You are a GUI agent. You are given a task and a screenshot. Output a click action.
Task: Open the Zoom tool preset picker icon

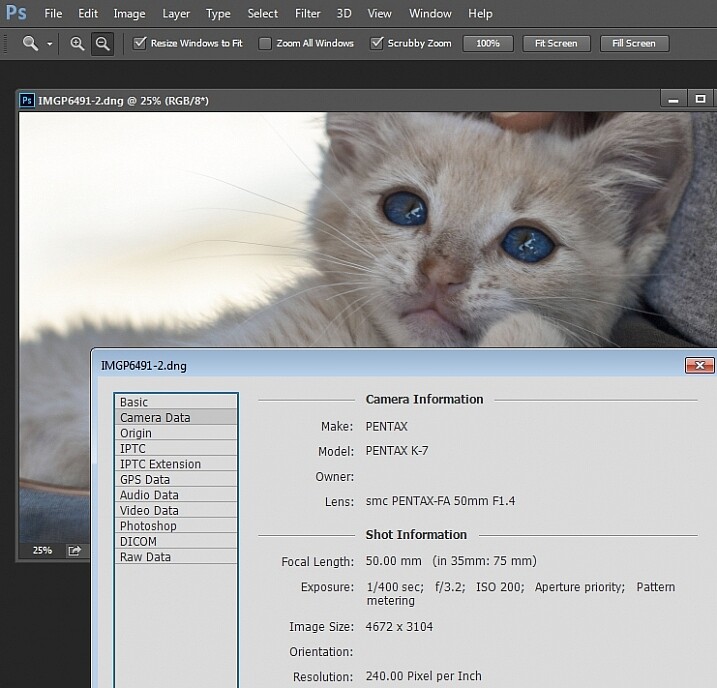(x=30, y=43)
